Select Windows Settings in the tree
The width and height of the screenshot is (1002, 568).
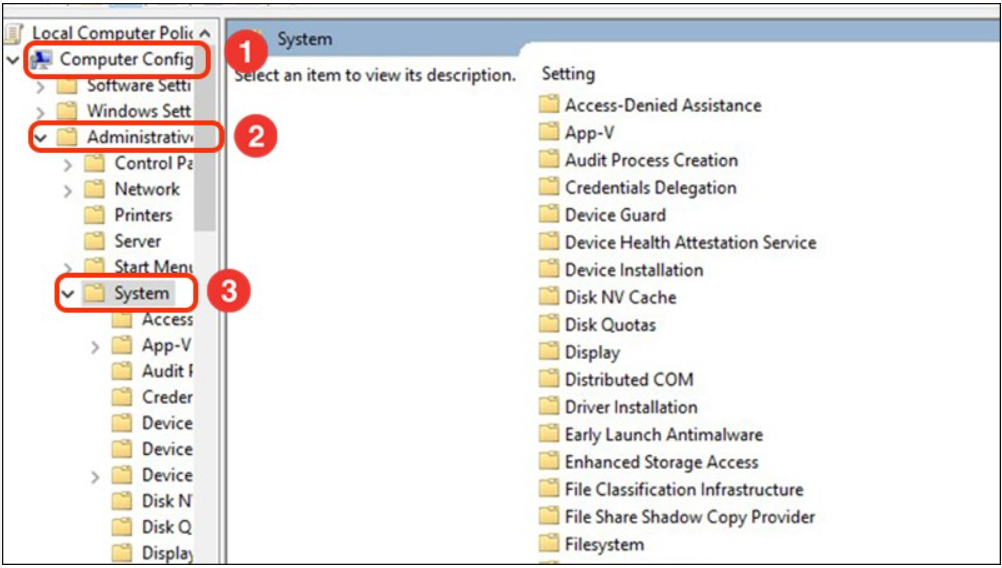point(125,111)
